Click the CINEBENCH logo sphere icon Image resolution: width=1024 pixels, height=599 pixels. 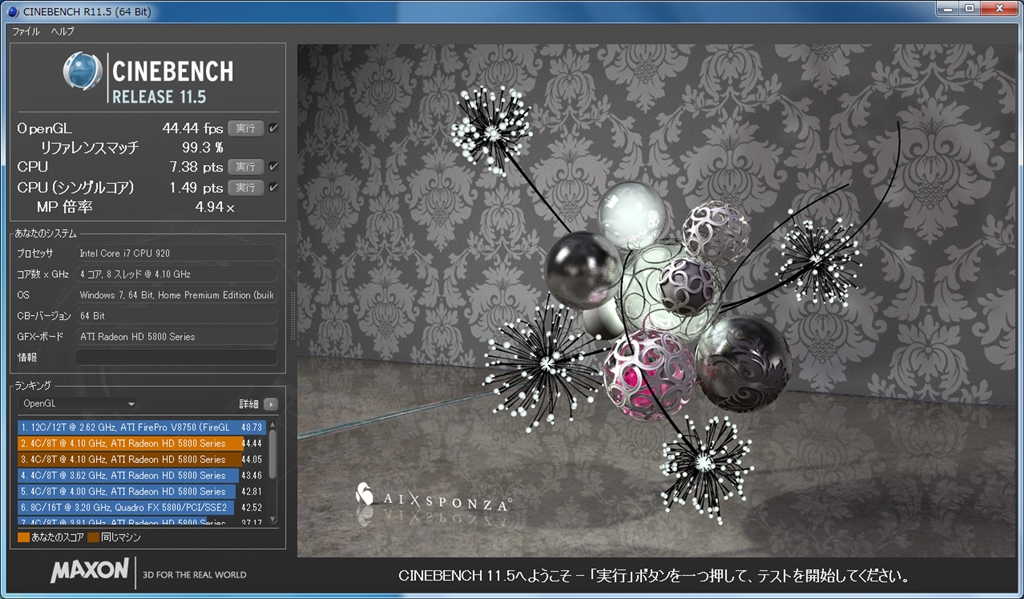tap(82, 71)
